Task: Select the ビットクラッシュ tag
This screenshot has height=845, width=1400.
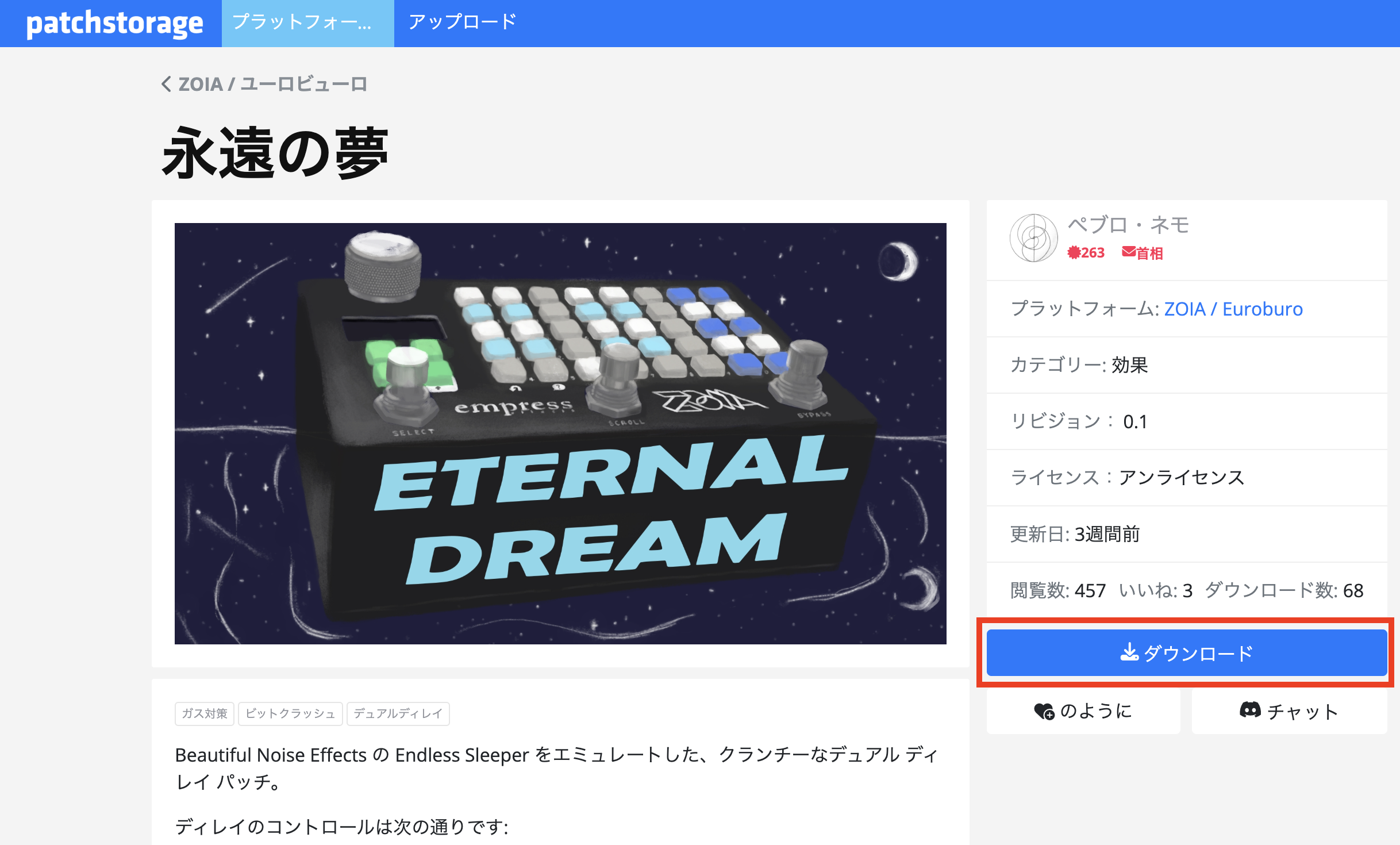Action: point(290,714)
